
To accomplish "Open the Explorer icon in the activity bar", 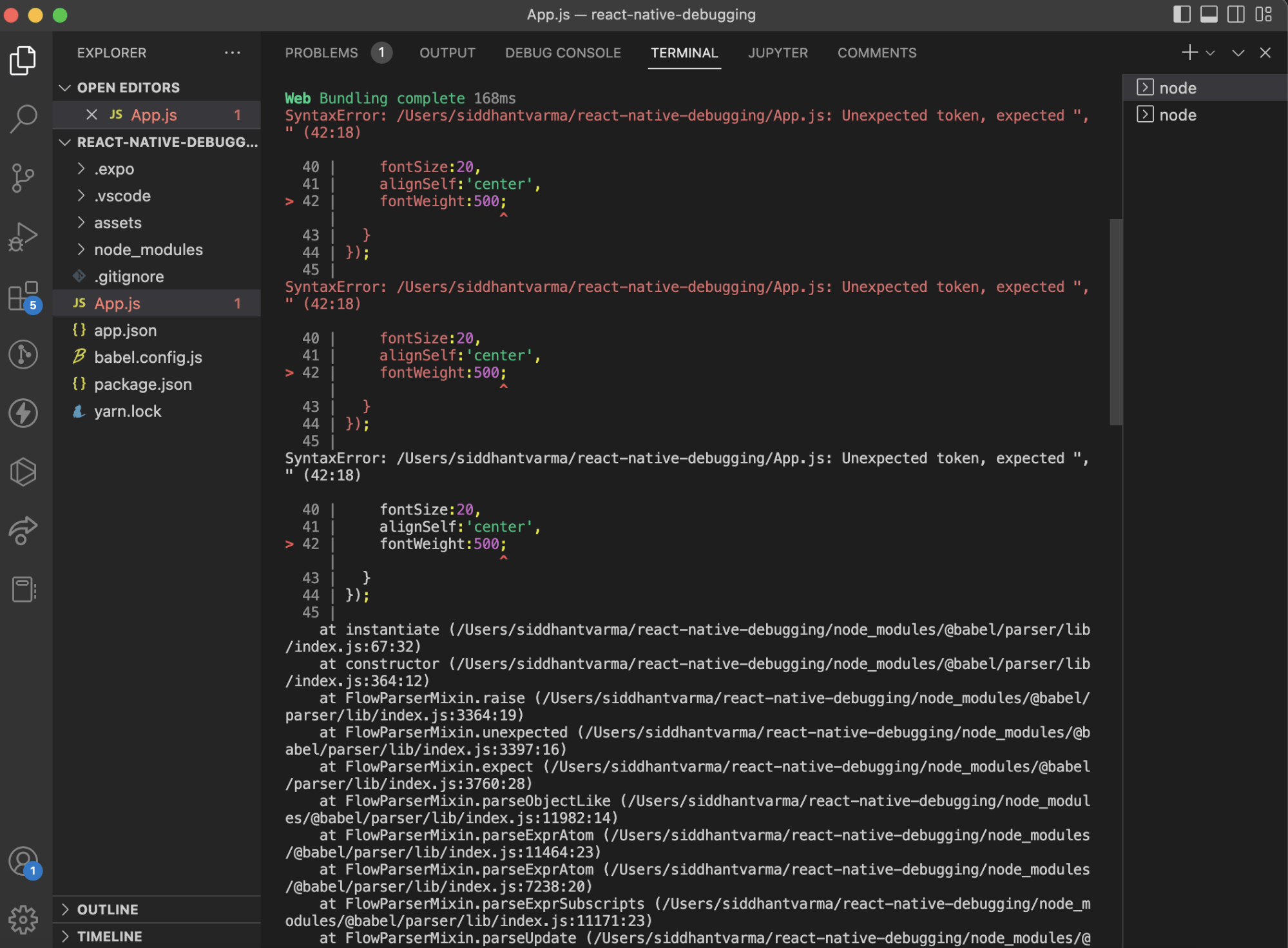I will coord(23,59).
